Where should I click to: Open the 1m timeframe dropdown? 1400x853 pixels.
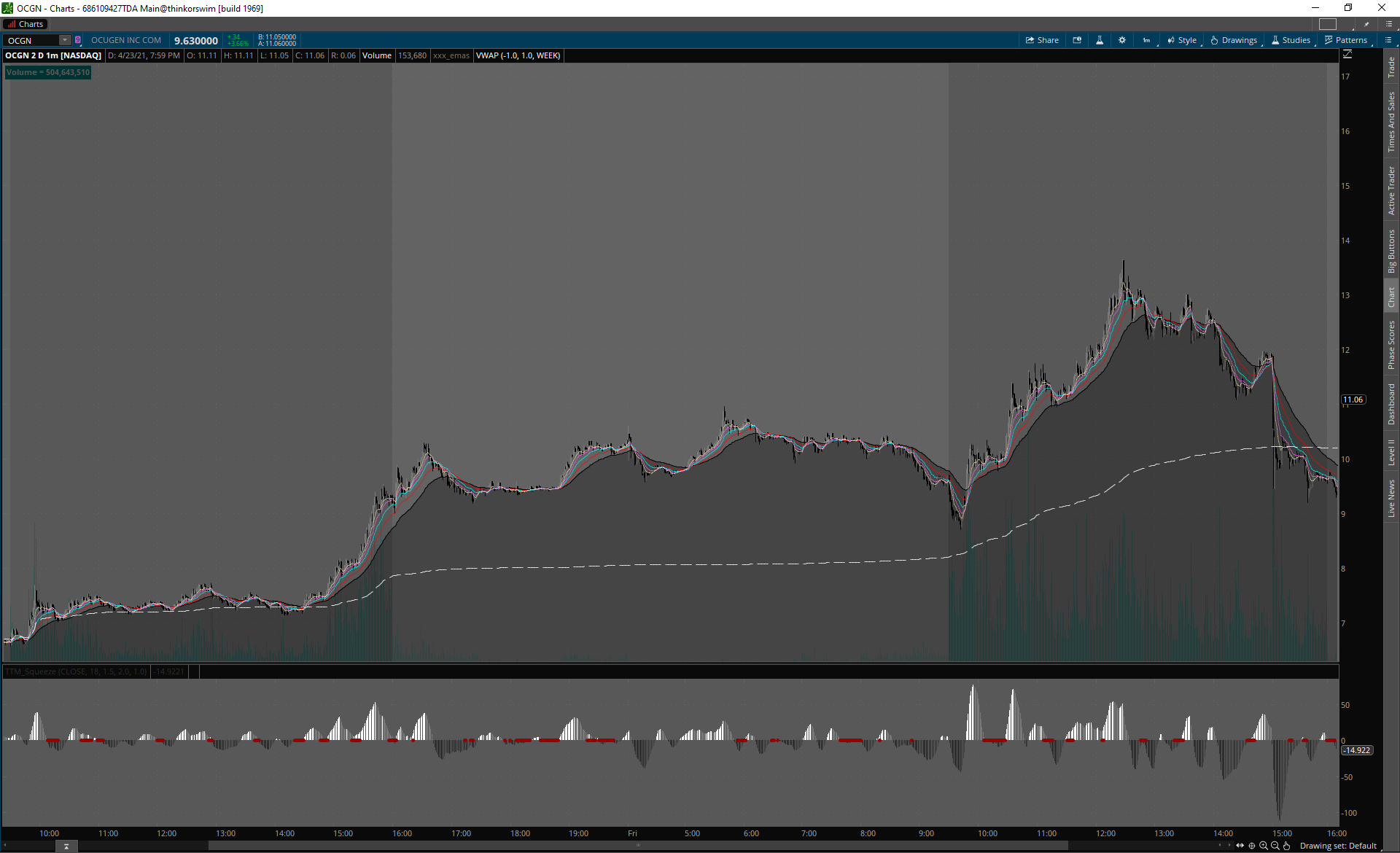pos(1147,40)
